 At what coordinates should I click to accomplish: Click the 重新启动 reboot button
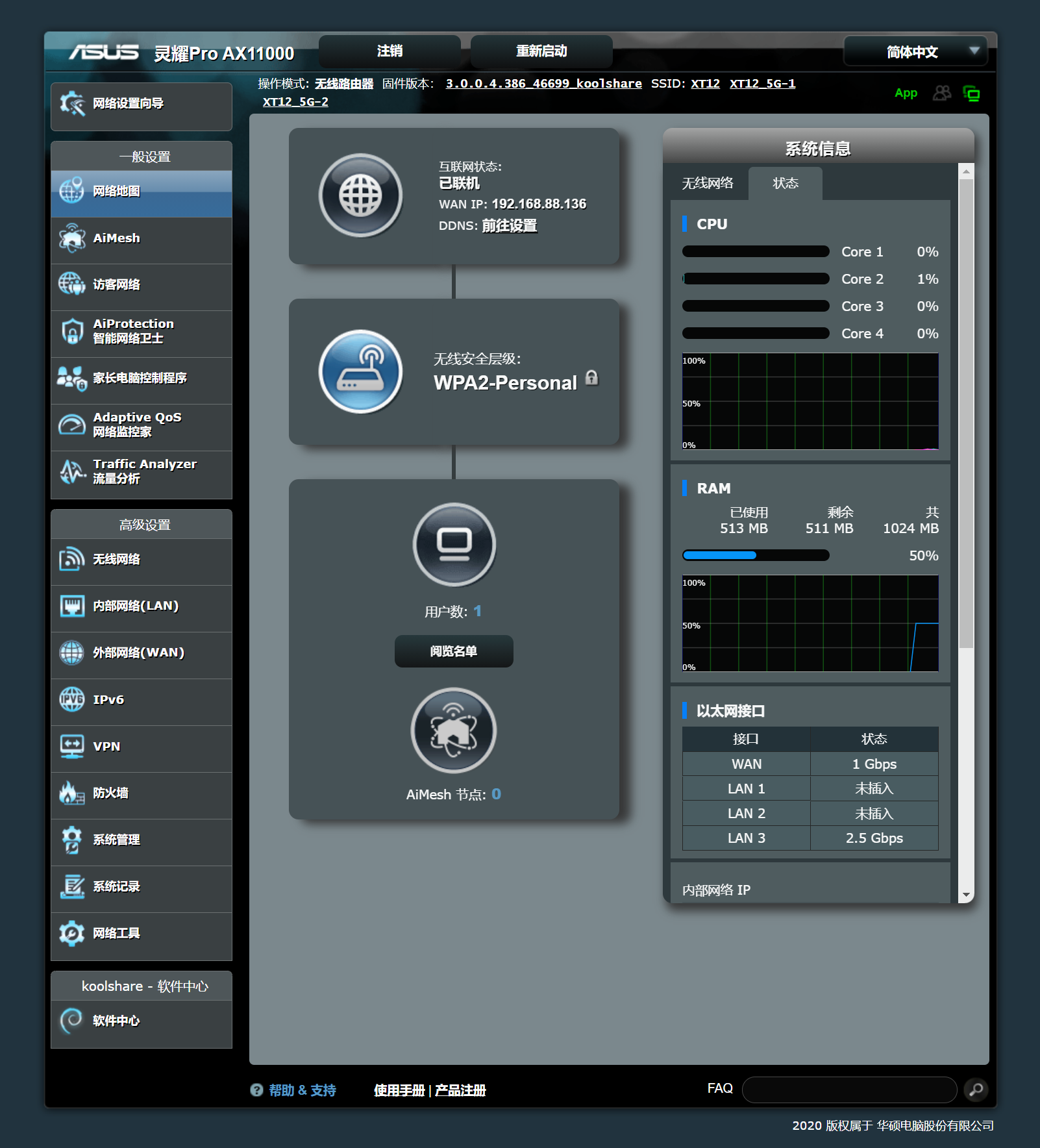[541, 51]
